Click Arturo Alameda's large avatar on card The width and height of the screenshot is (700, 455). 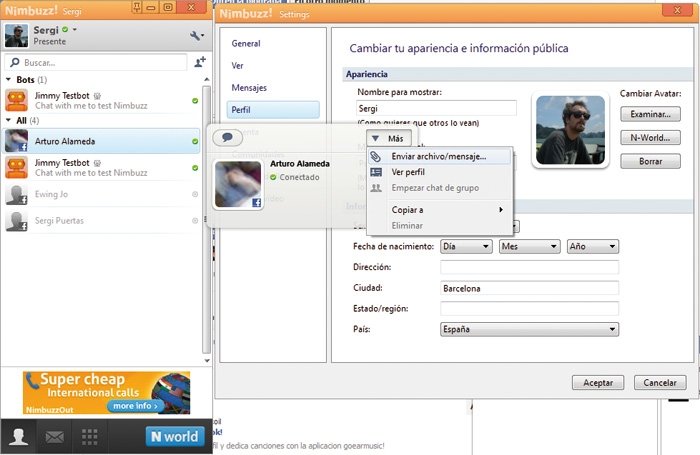[238, 184]
